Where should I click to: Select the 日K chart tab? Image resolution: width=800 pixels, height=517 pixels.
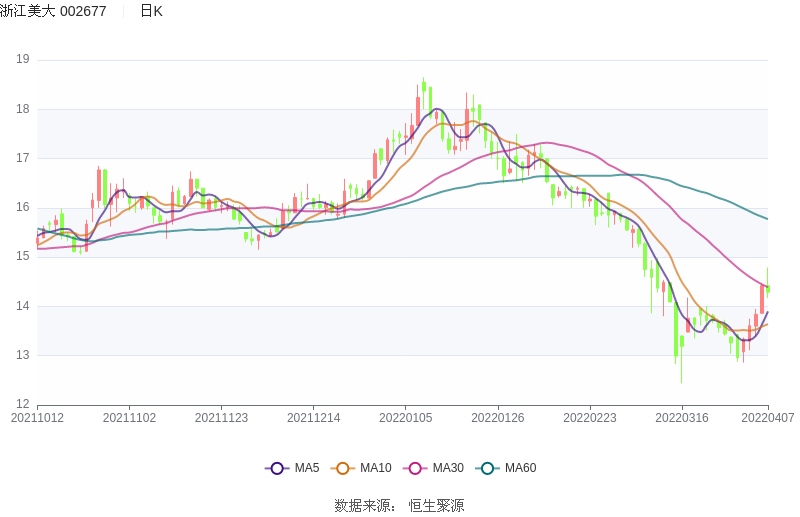[x=151, y=11]
